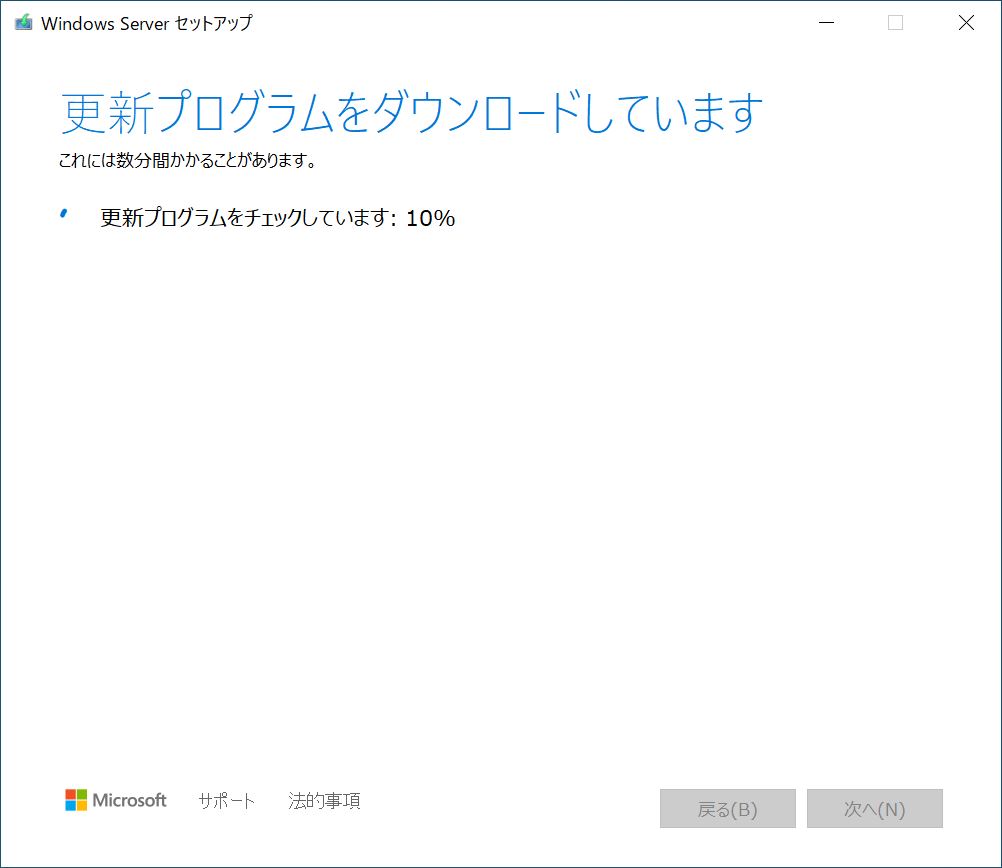
Task: Click the Windows Server setup title bar icon
Action: 23,23
